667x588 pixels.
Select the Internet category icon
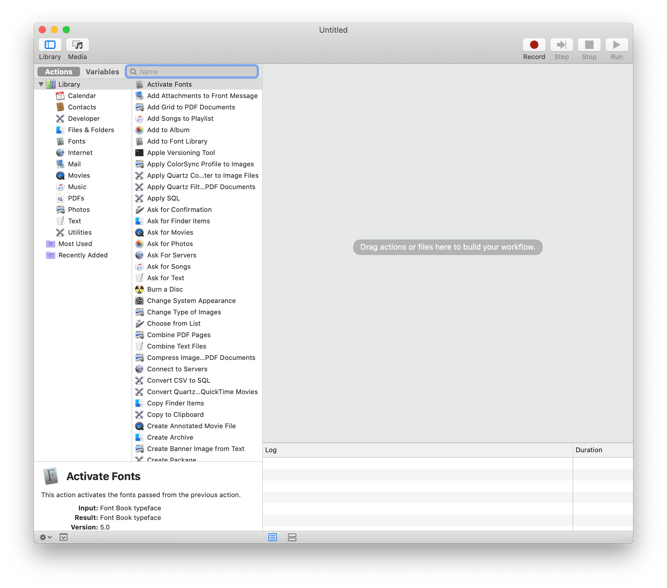click(x=60, y=153)
